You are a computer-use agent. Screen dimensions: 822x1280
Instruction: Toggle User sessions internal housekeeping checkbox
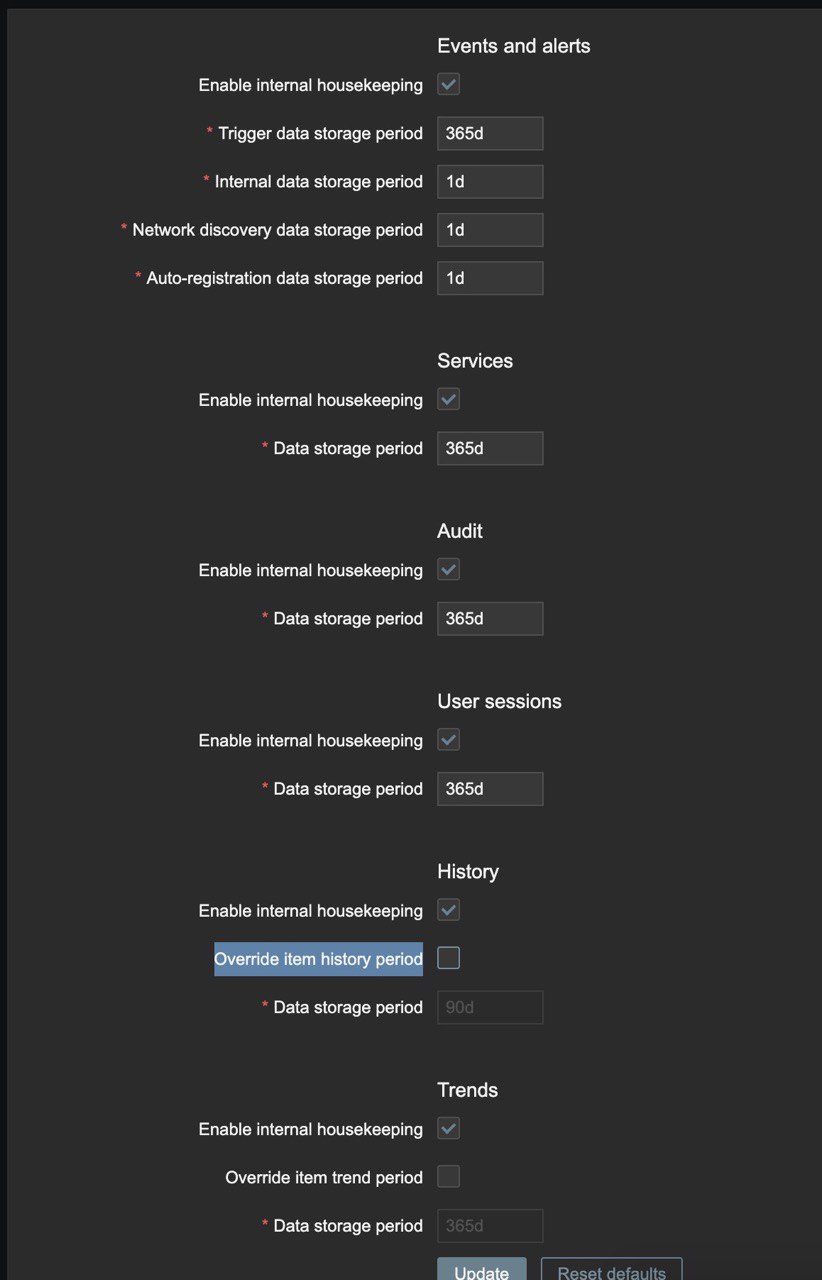click(x=449, y=740)
